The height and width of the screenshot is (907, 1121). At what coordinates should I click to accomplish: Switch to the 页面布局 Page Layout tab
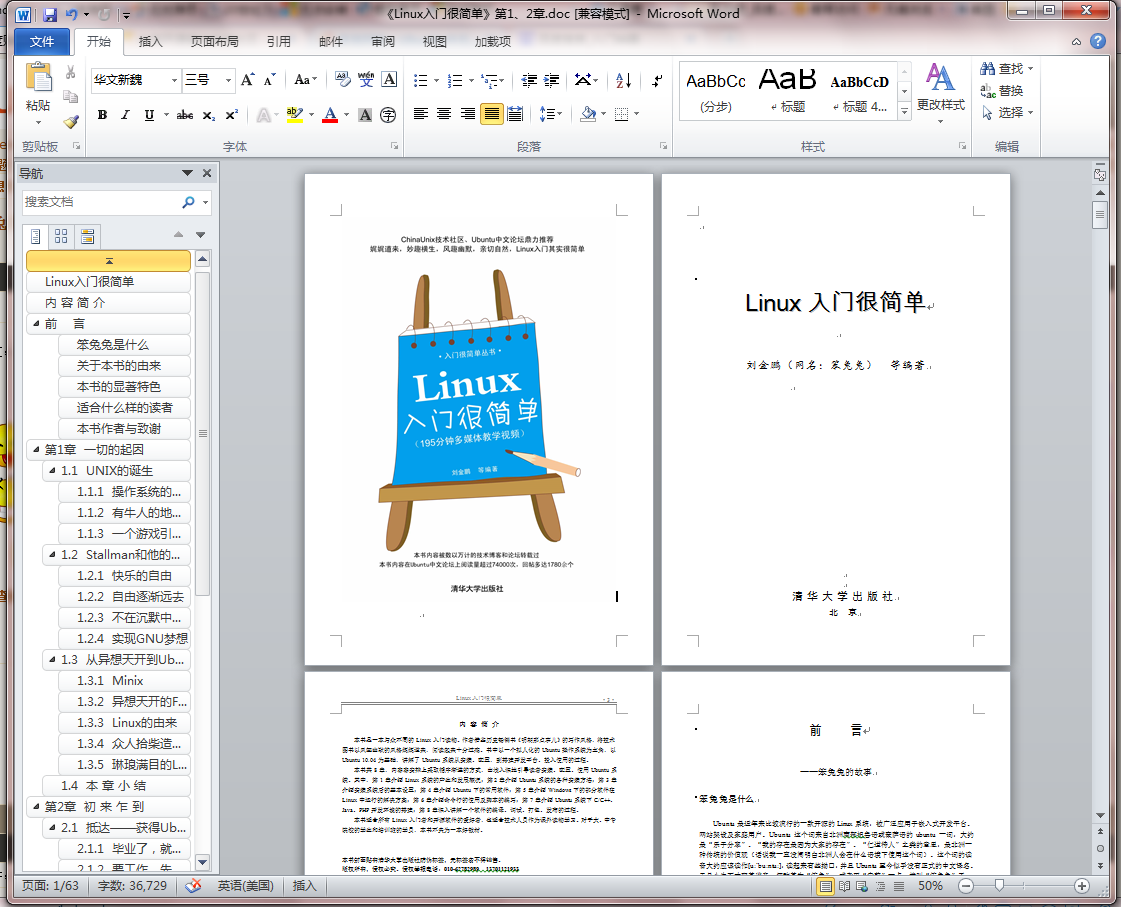tap(214, 41)
